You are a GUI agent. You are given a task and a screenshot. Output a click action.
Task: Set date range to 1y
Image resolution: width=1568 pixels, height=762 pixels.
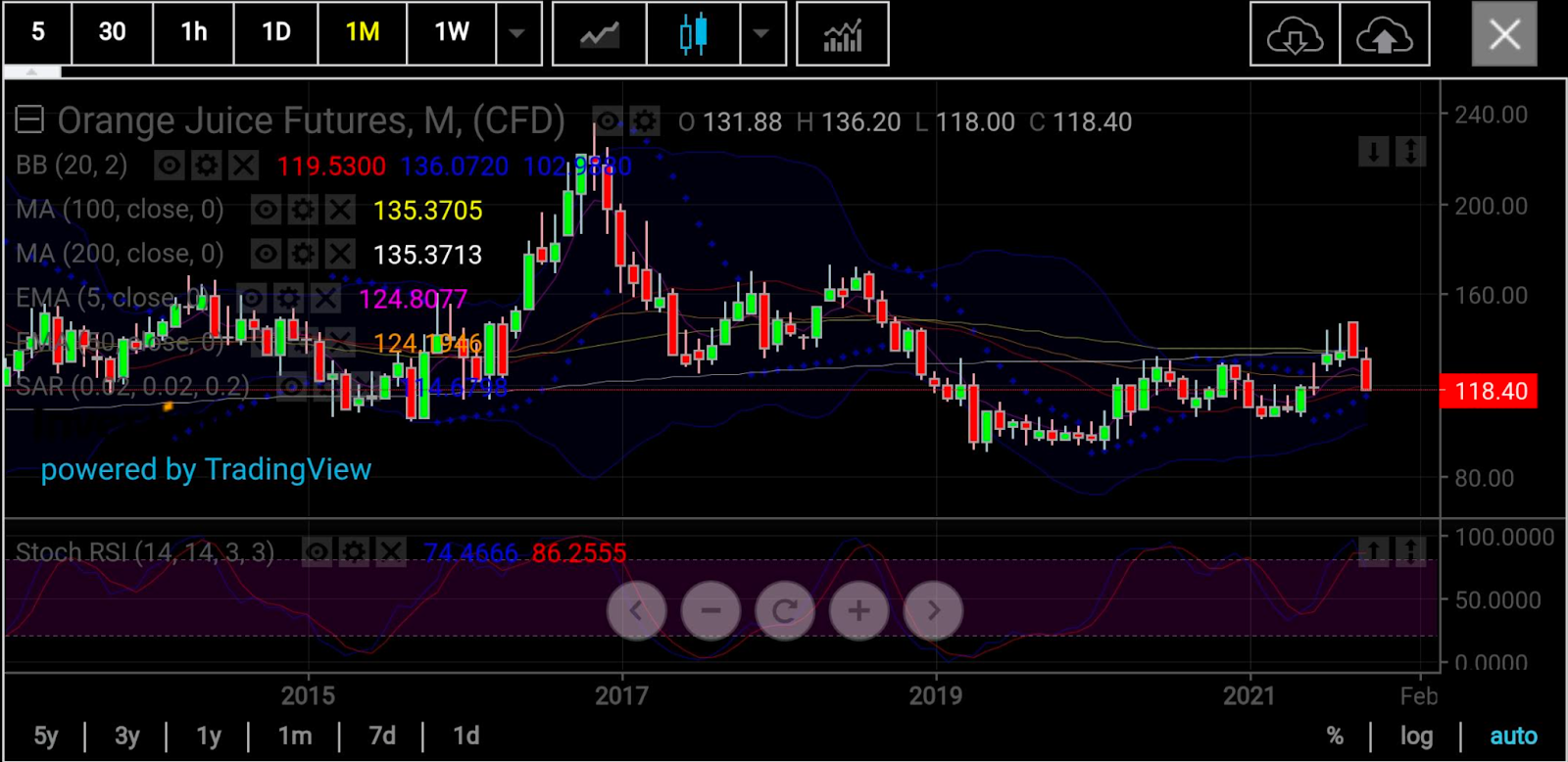click(209, 736)
